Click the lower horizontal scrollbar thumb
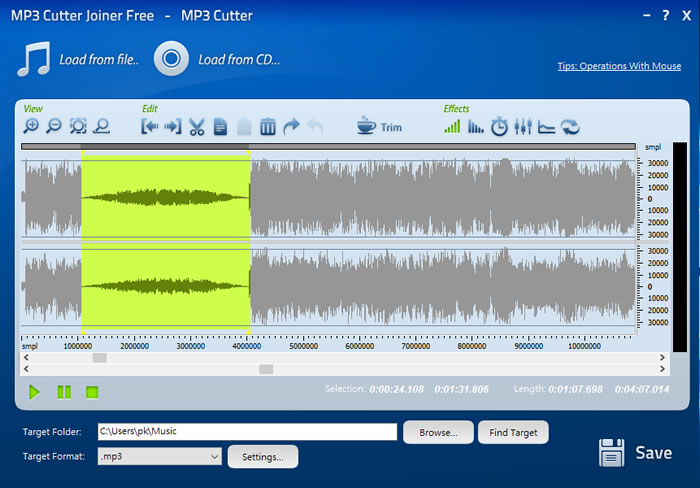 pos(266,369)
